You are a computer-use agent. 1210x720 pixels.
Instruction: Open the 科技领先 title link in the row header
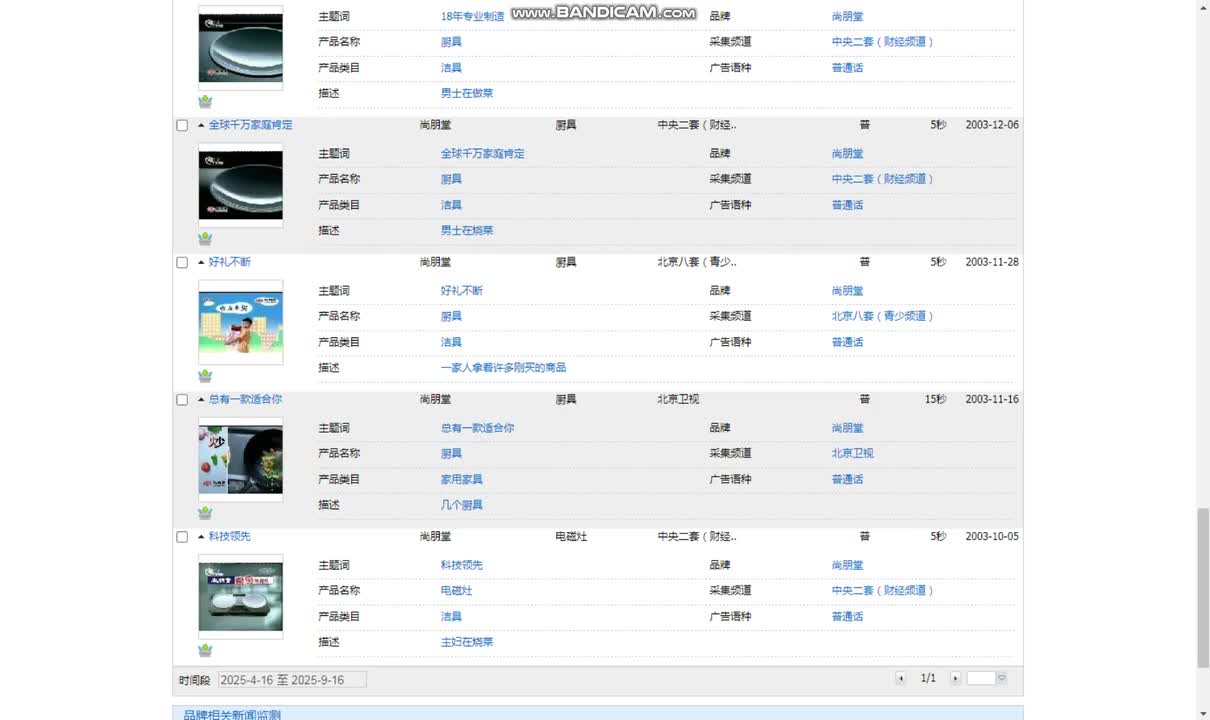tap(229, 536)
